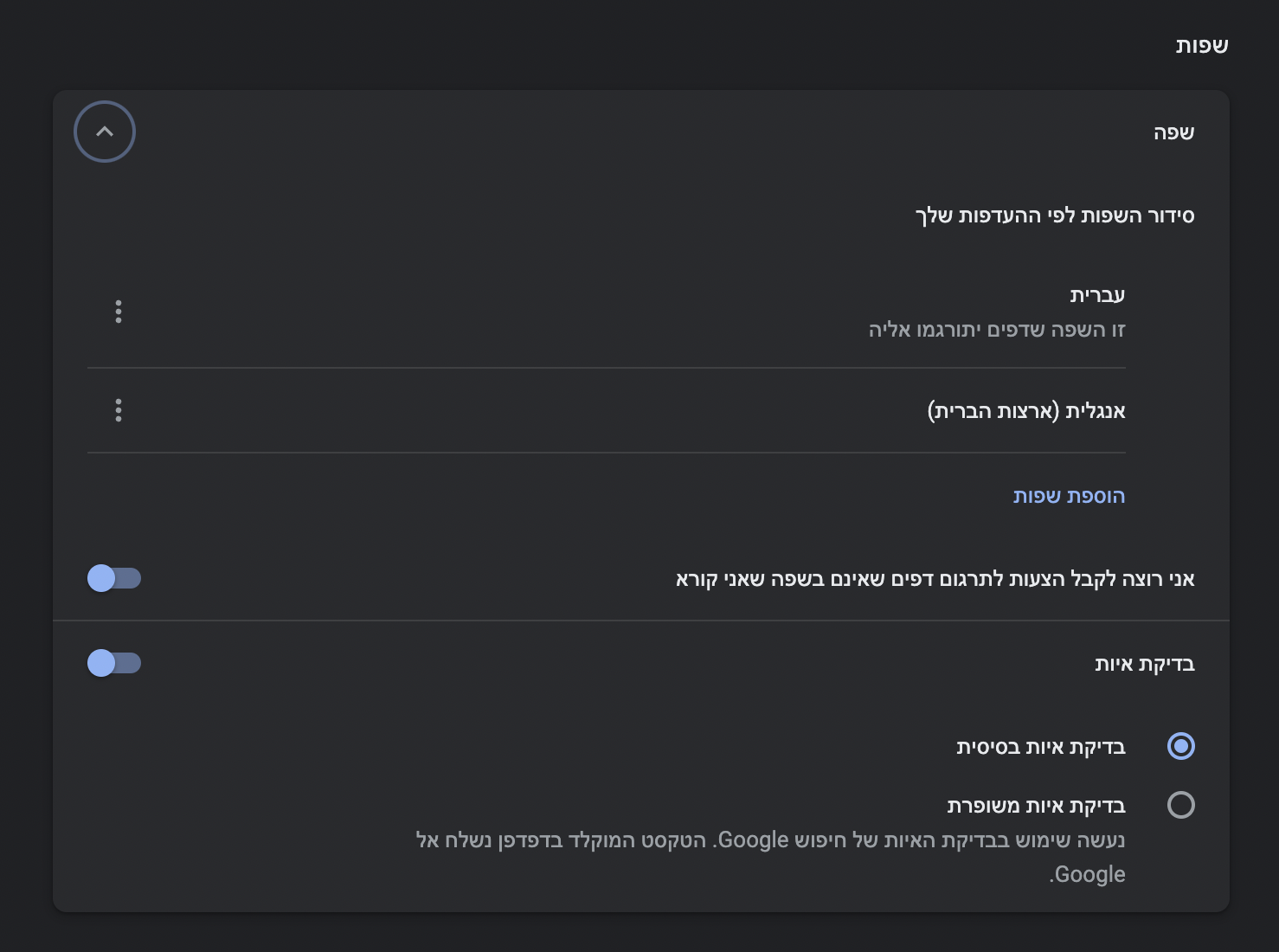Open the three-dot menu for עברית
The width and height of the screenshot is (1279, 952).
[119, 312]
